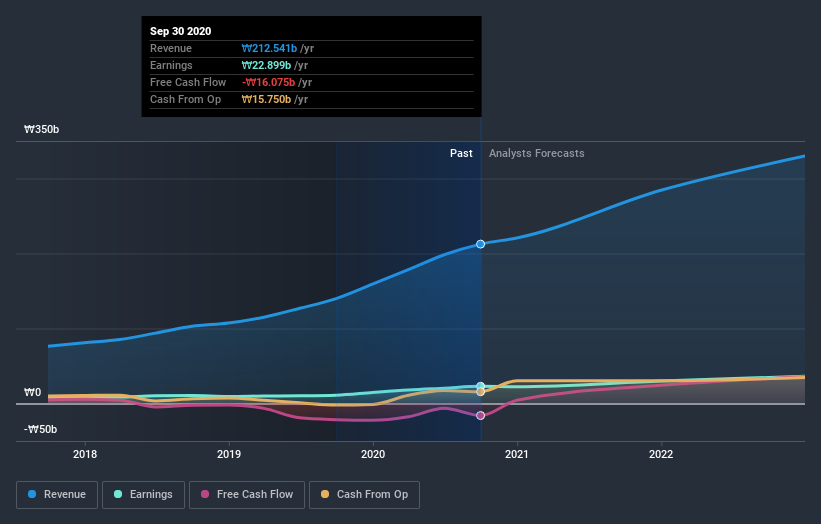Click the Earnings row label in tooltip
This screenshot has width=821, height=524.
pos(171,65)
